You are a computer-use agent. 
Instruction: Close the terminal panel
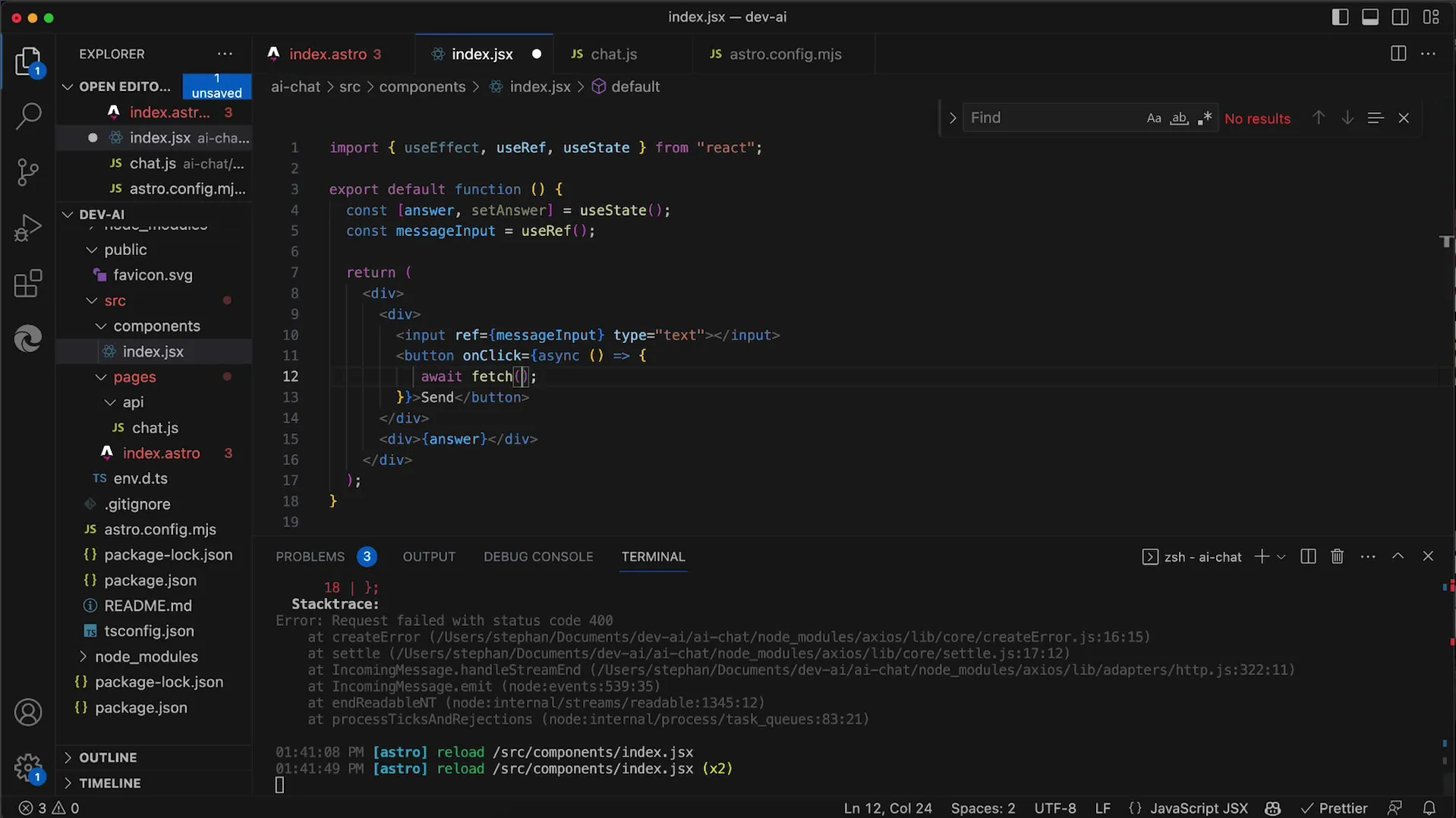point(1428,556)
